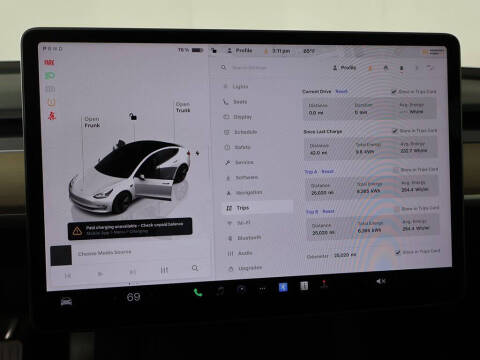Unmute the volume speaker icon
Screen dimensions: 480x360
pyautogui.click(x=381, y=281)
